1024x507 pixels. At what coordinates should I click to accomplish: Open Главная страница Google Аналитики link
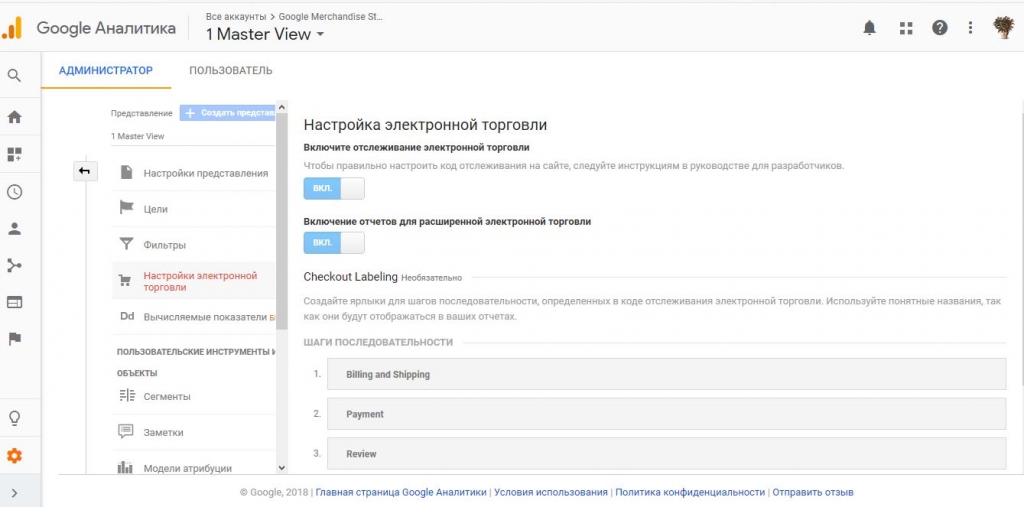(401, 492)
